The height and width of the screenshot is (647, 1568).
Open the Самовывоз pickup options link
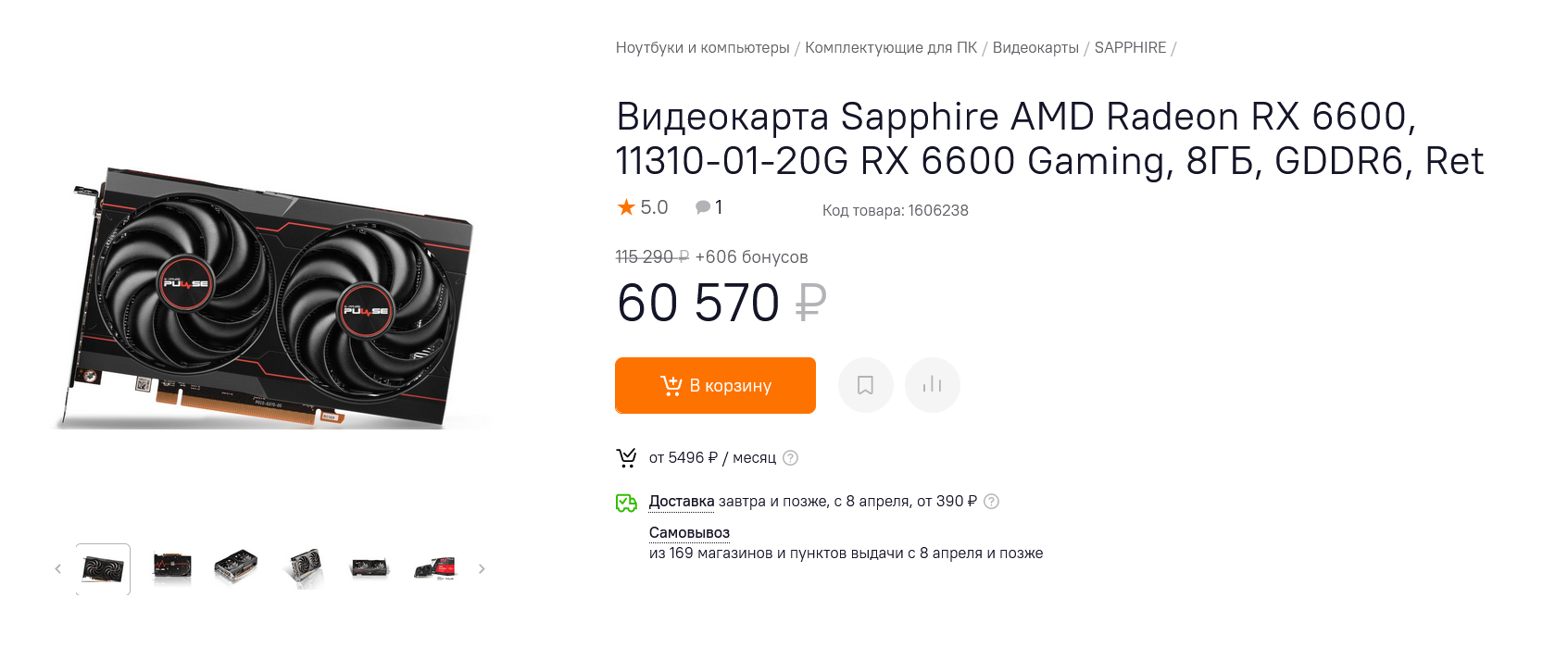pyautogui.click(x=689, y=533)
